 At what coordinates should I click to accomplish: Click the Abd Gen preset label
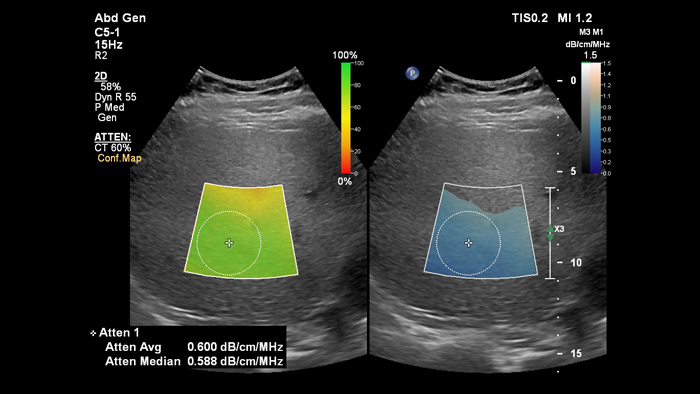coord(120,18)
